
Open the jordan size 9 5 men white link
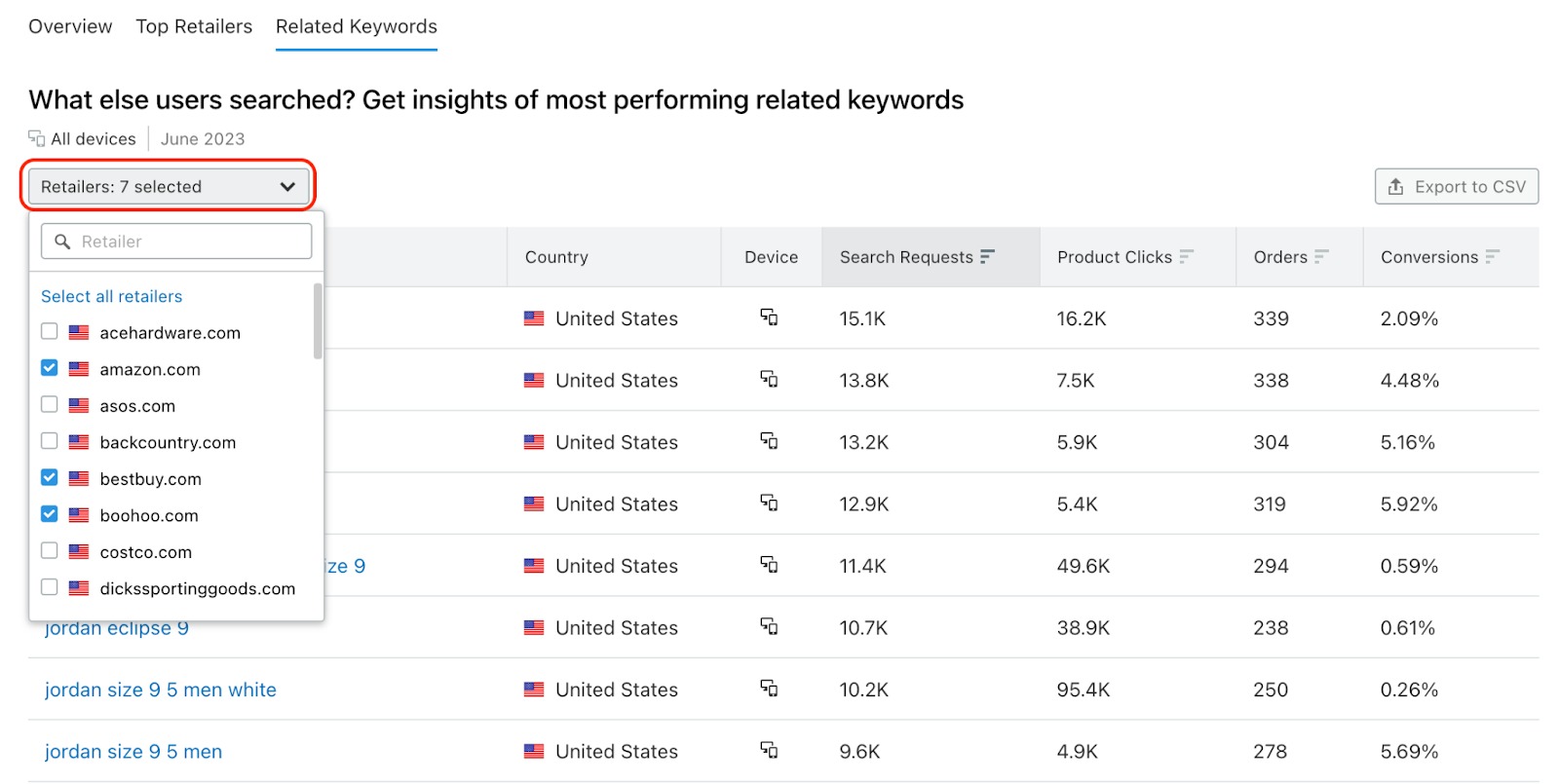pos(161,690)
